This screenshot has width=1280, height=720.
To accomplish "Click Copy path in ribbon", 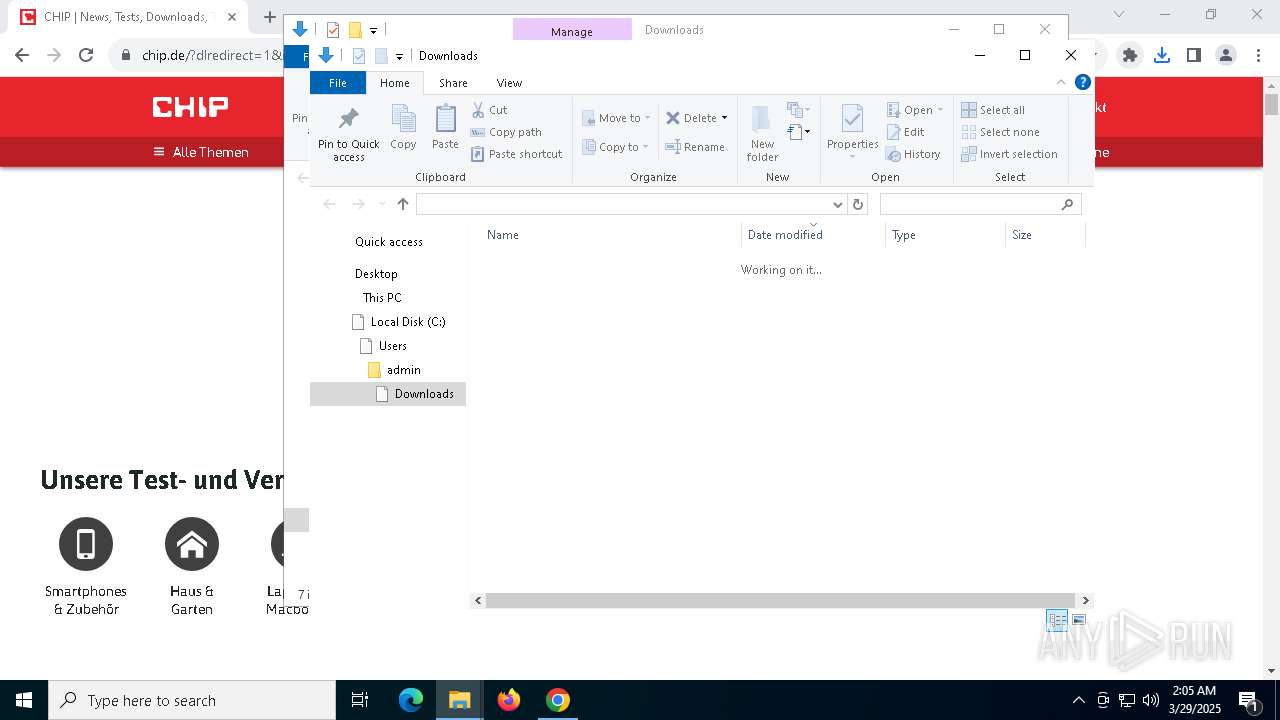I will (x=506, y=132).
